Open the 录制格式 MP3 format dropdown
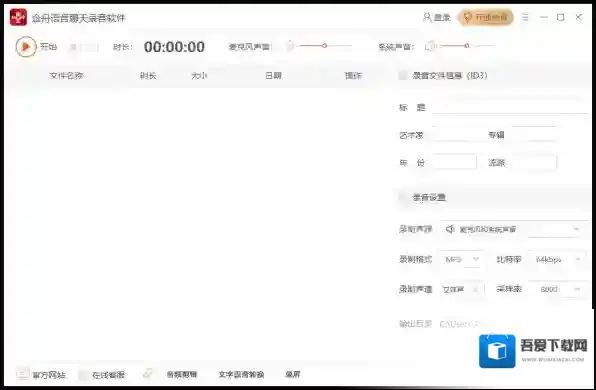596x390 pixels. pyautogui.click(x=461, y=260)
